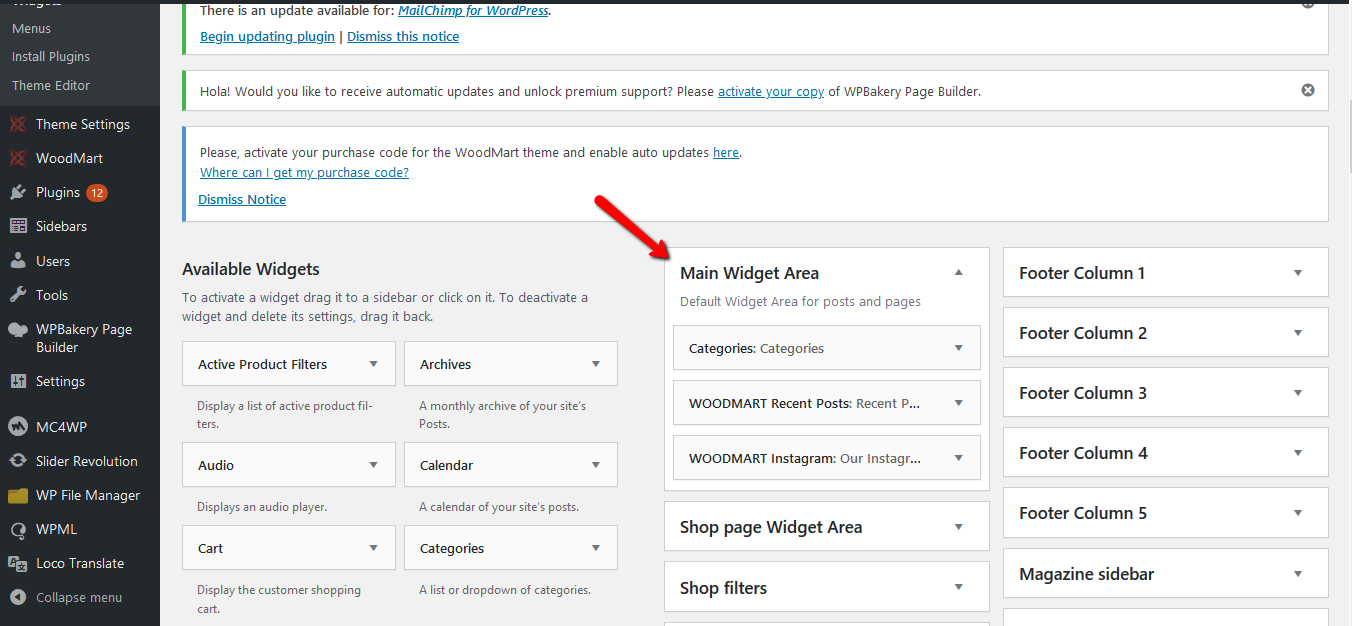
Task: Expand the Footer Column 1 area
Action: (1298, 273)
